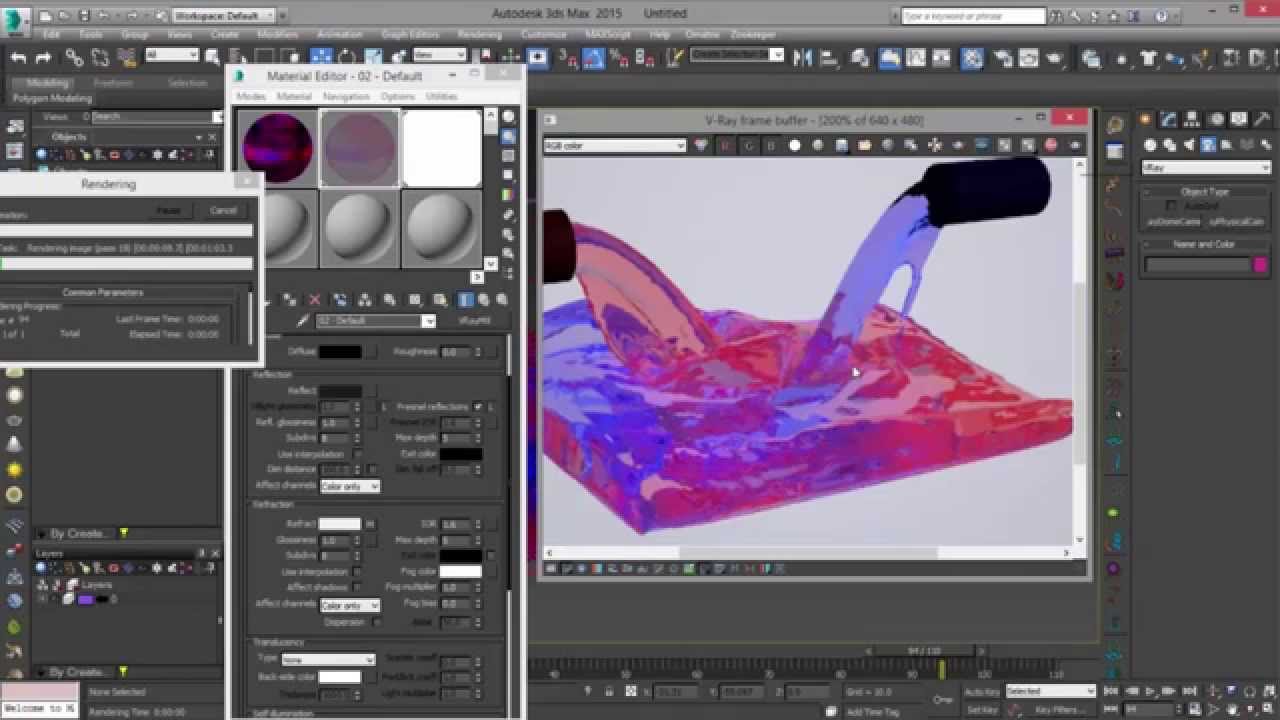Click the Undo arrow in main toolbar
This screenshot has height=720, width=1280.
tap(18, 58)
